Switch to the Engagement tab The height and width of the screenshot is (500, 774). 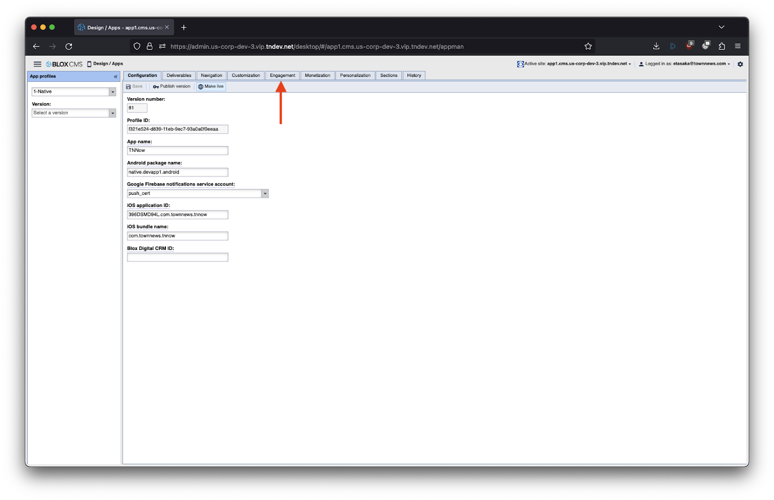click(282, 75)
